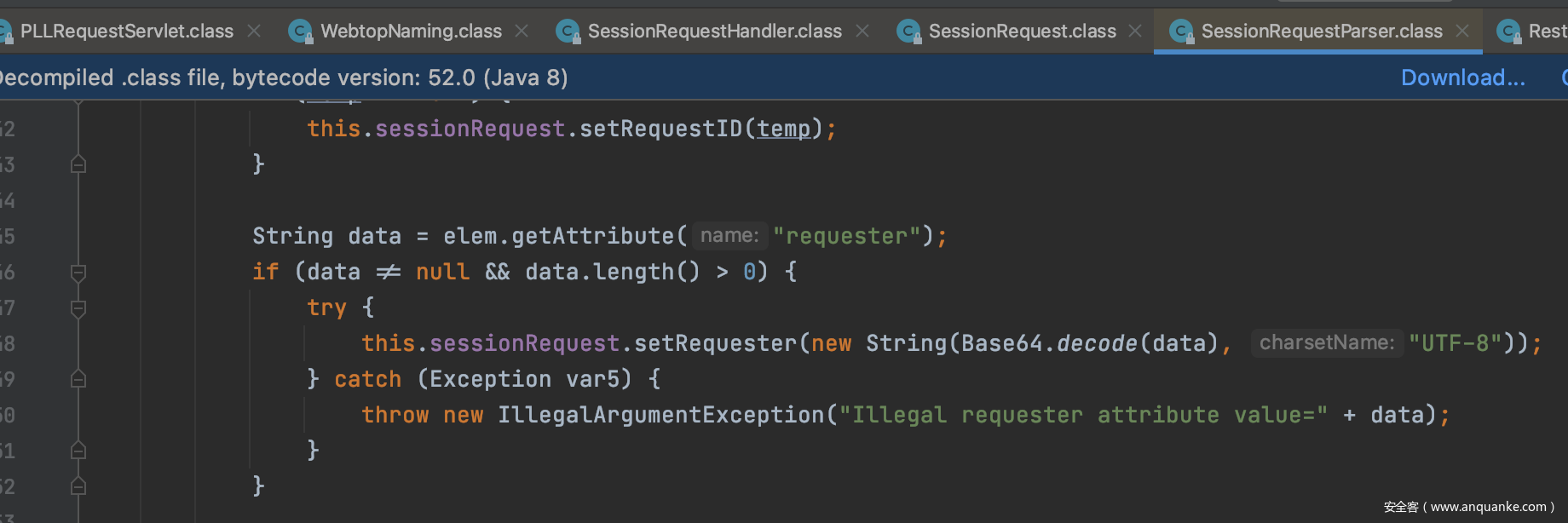Click the class icon on SessionRequestHandler.class tab
The width and height of the screenshot is (1568, 523).
click(568, 32)
